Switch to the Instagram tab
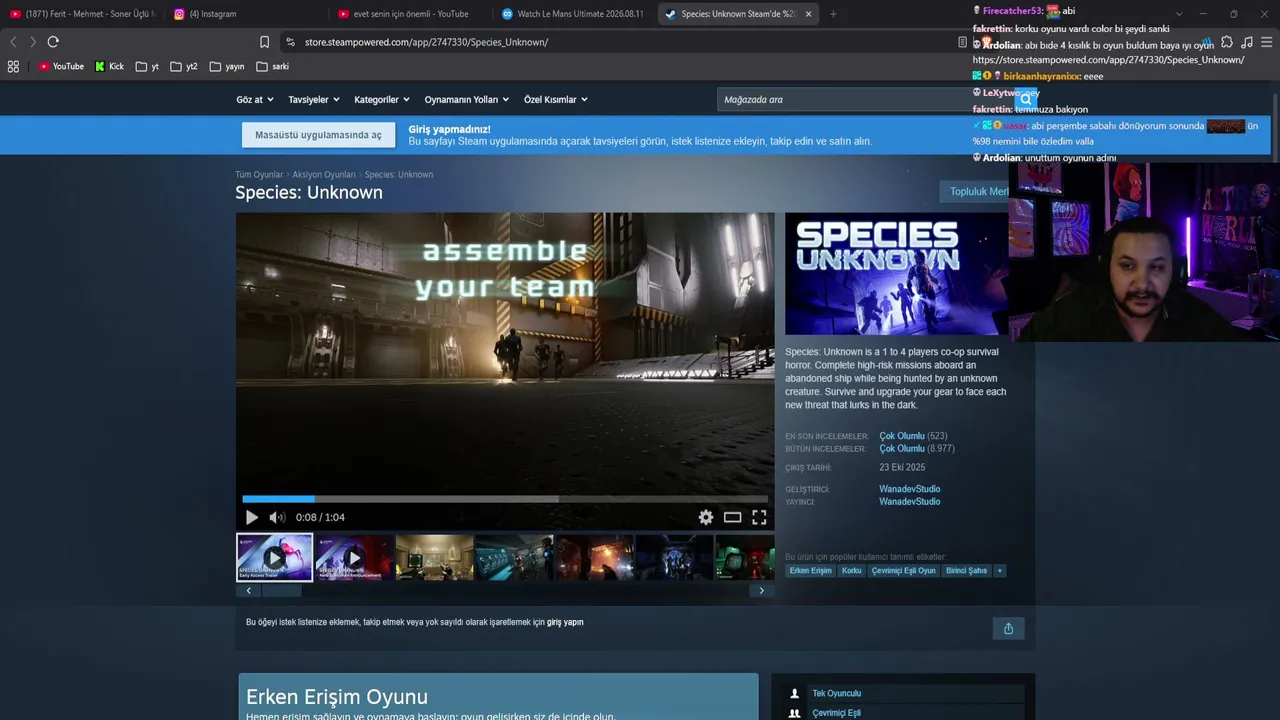This screenshot has height=720, width=1280. [x=245, y=14]
